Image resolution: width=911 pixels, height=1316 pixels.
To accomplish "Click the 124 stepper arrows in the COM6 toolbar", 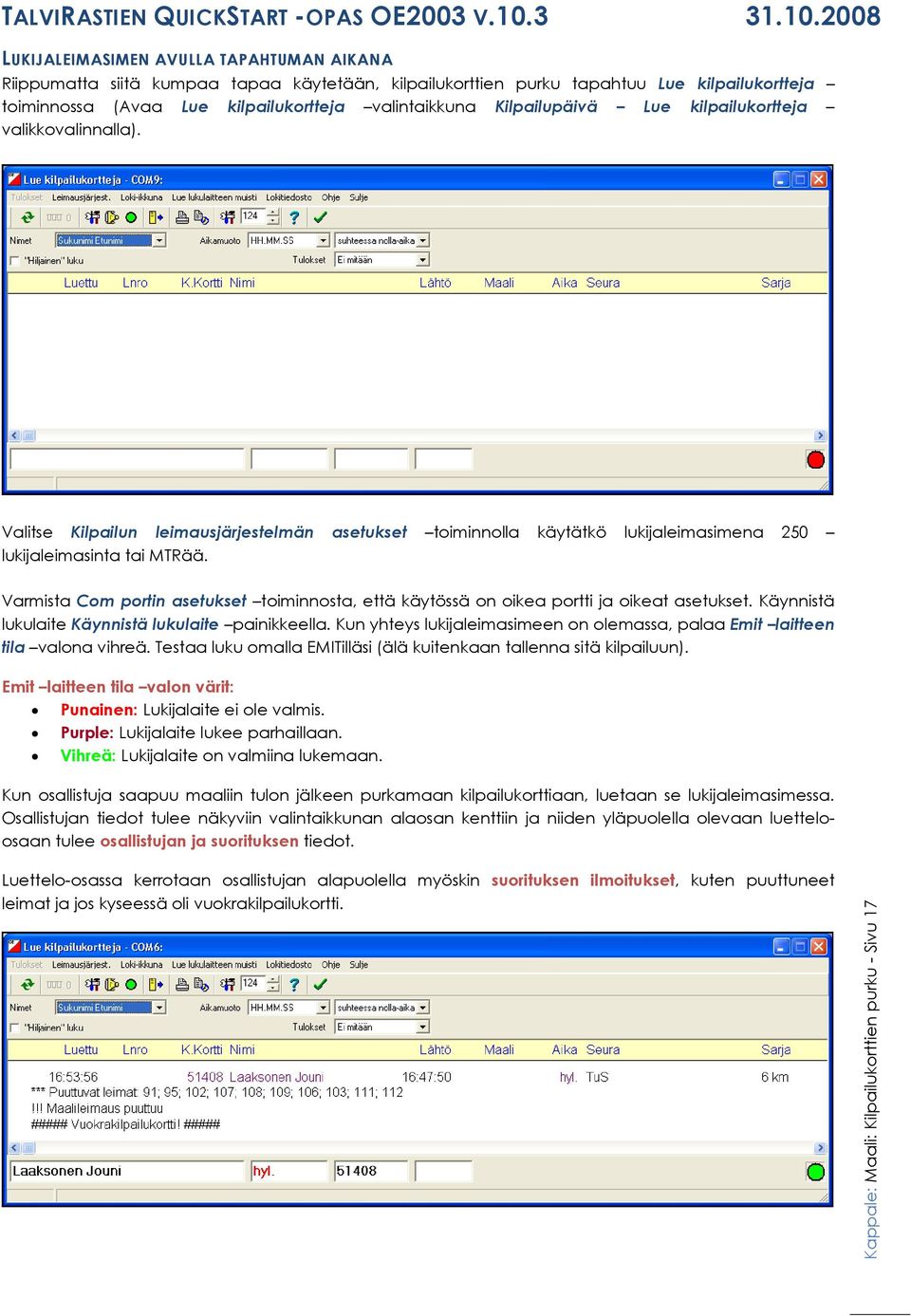I will coord(274,985).
